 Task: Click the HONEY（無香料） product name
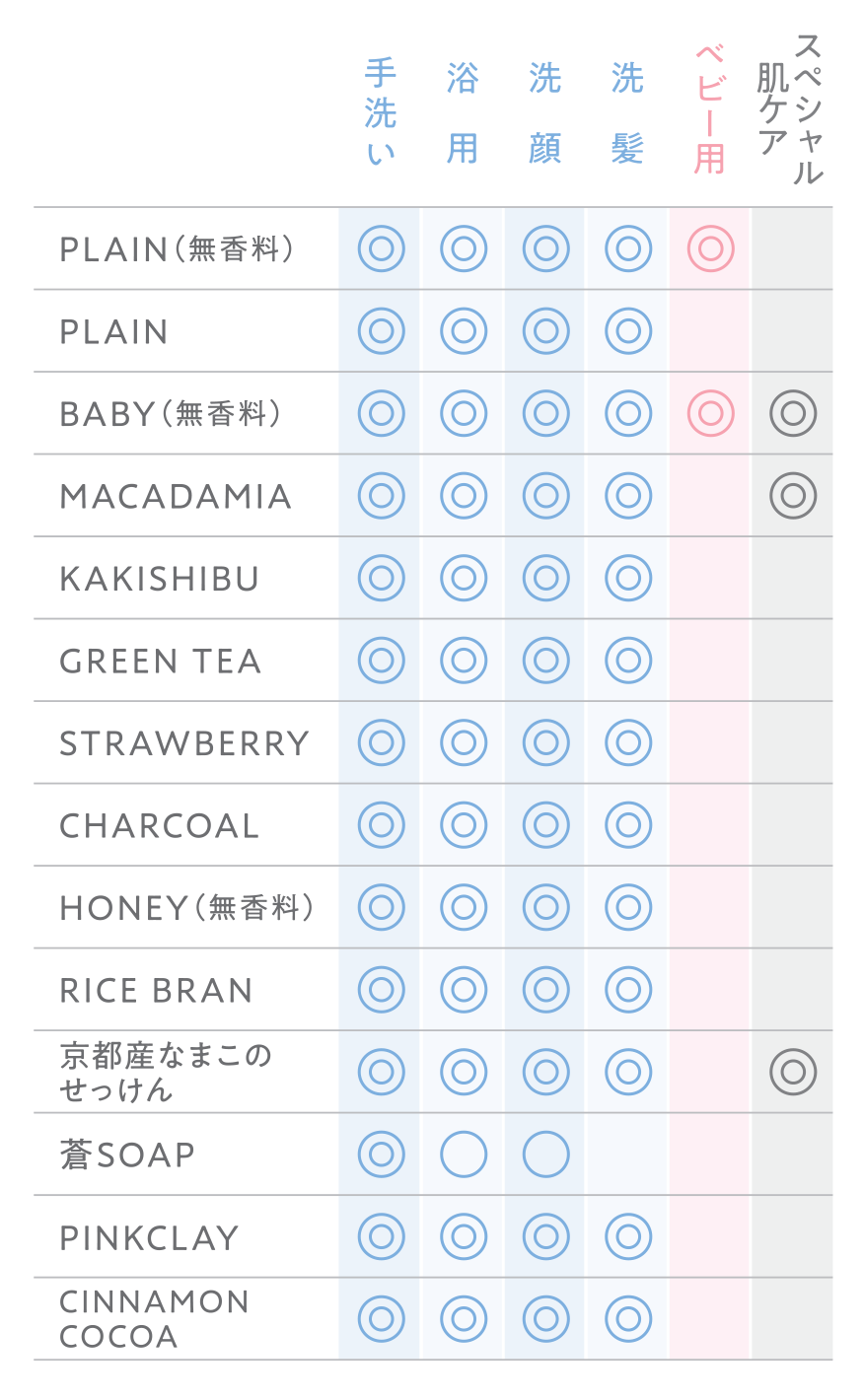click(x=186, y=908)
